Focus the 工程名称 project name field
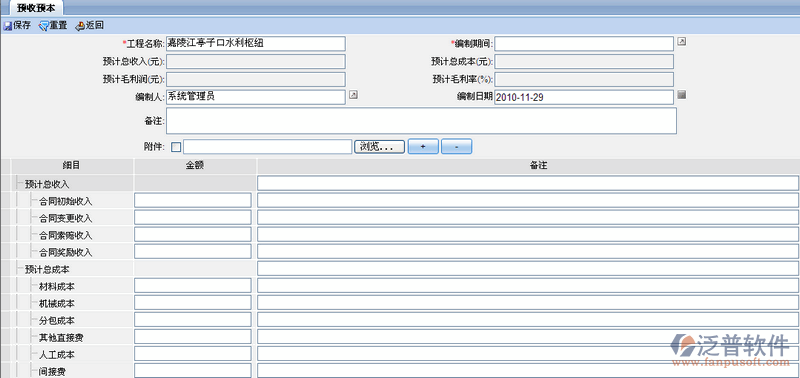 coord(256,43)
